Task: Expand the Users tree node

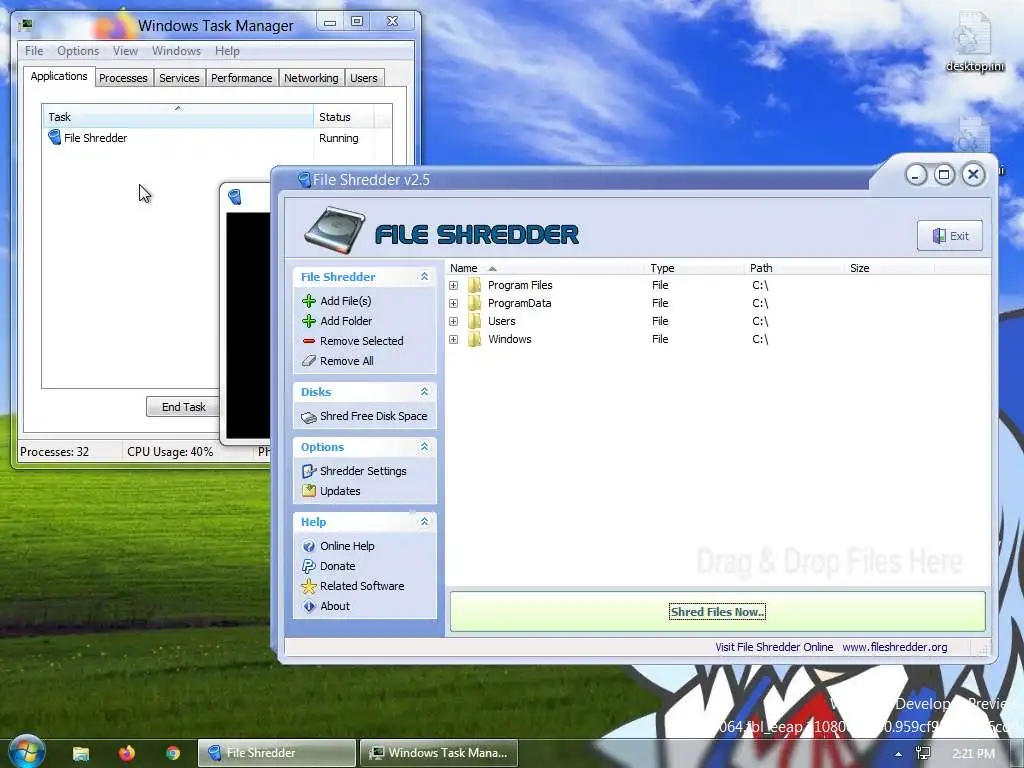Action: (x=453, y=321)
